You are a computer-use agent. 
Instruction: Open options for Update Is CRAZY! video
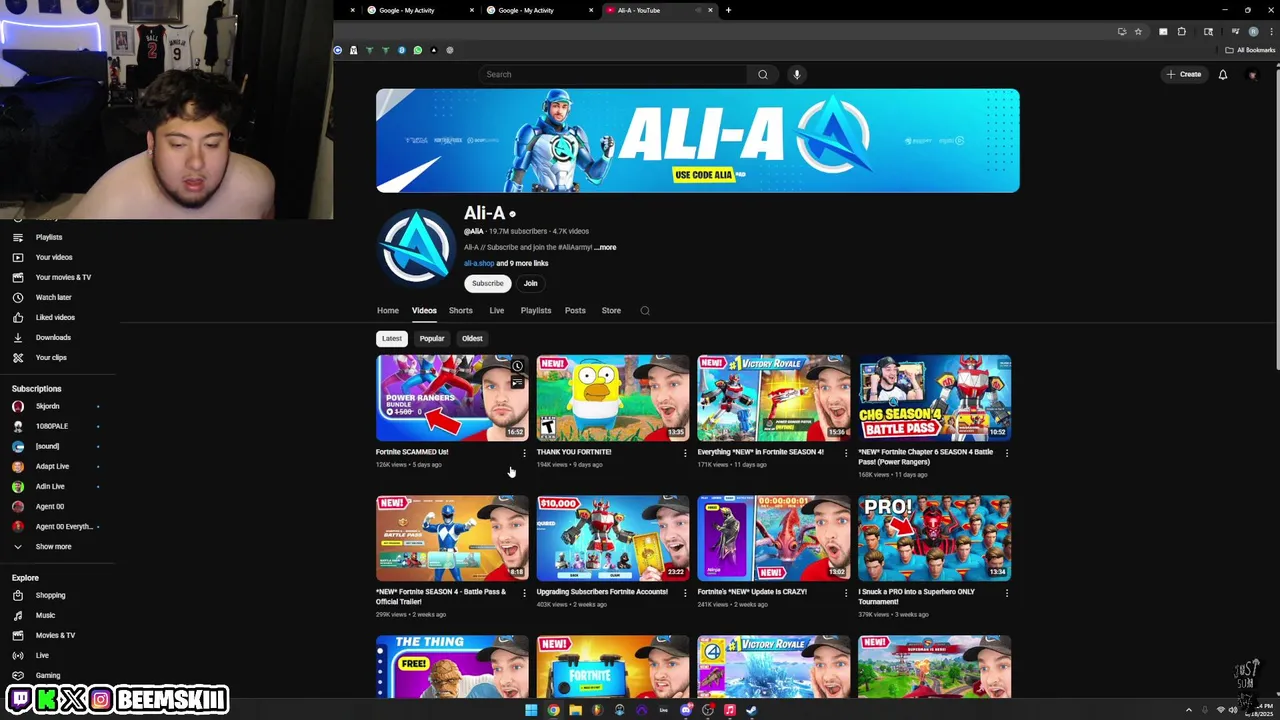[x=845, y=593]
